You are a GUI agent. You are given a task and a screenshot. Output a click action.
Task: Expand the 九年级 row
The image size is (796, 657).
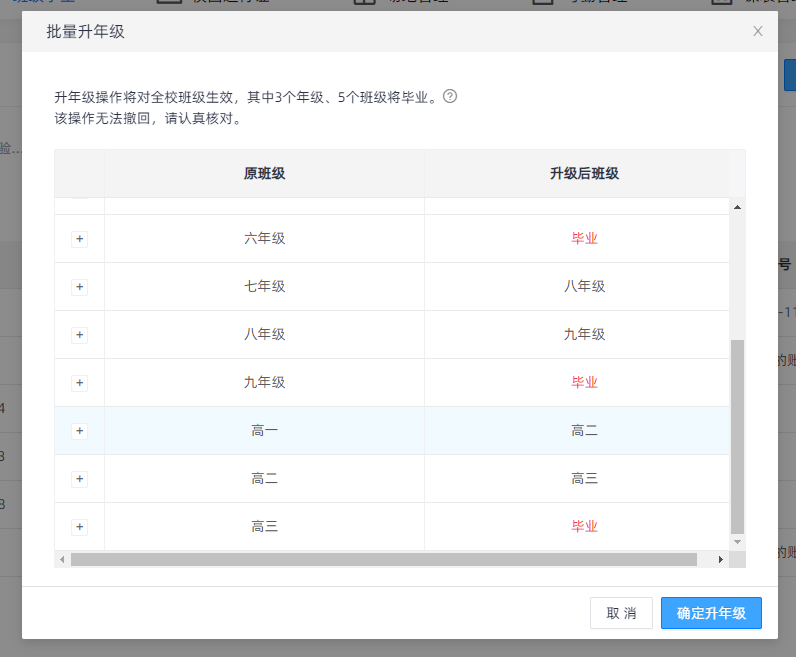(80, 383)
